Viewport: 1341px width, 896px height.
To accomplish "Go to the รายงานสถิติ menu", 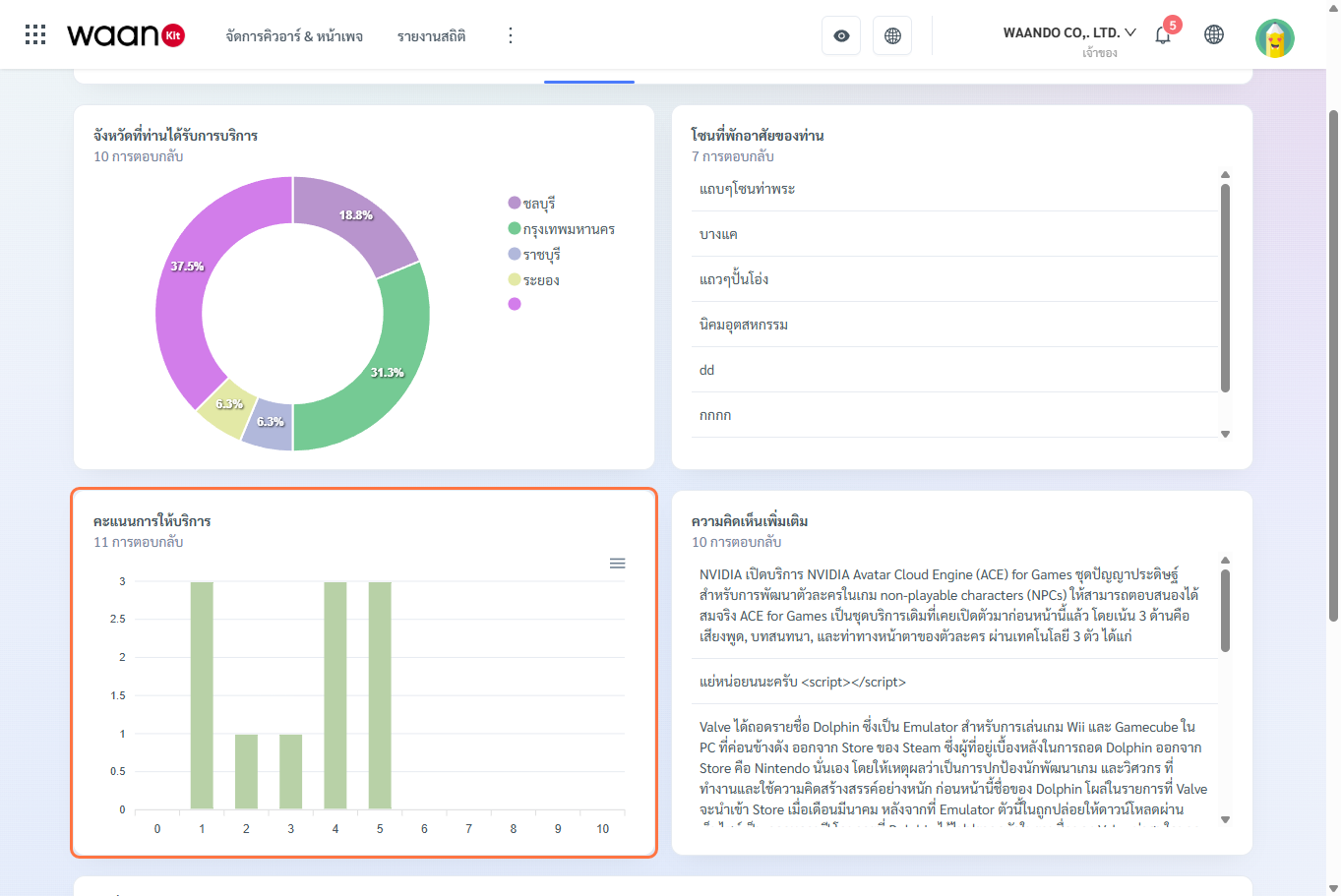I will point(432,36).
